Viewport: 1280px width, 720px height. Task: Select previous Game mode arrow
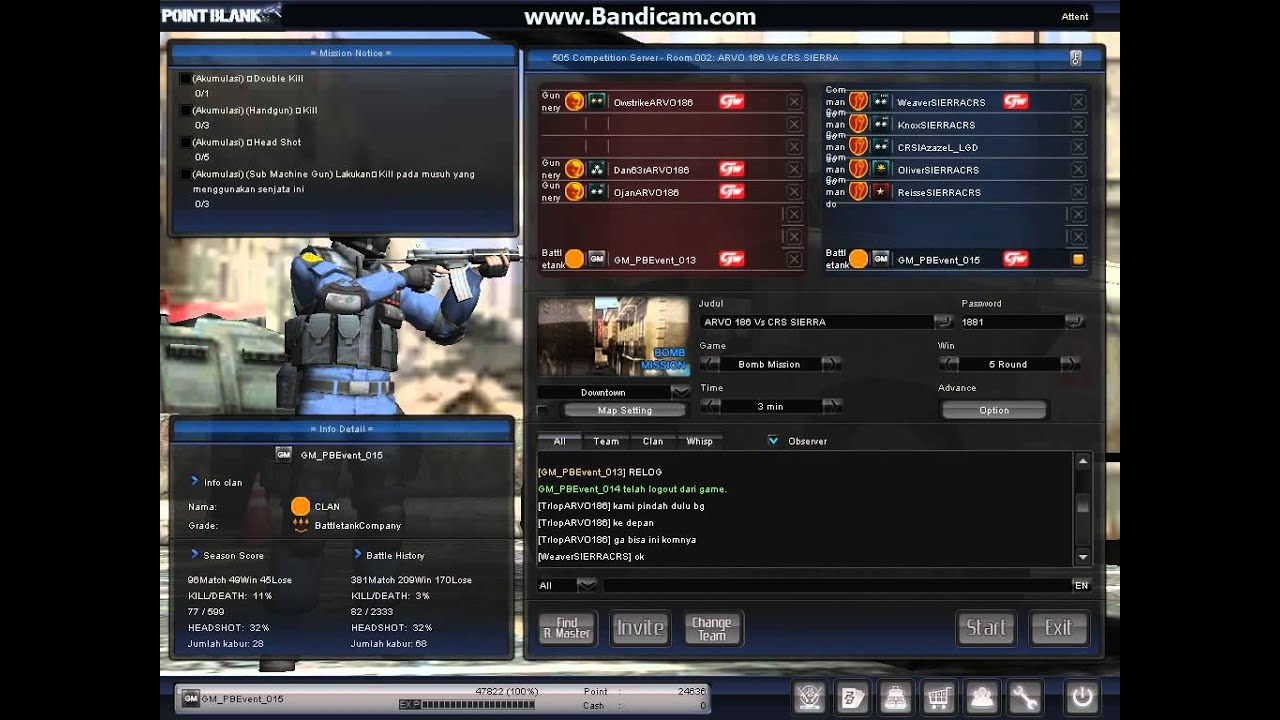[709, 364]
